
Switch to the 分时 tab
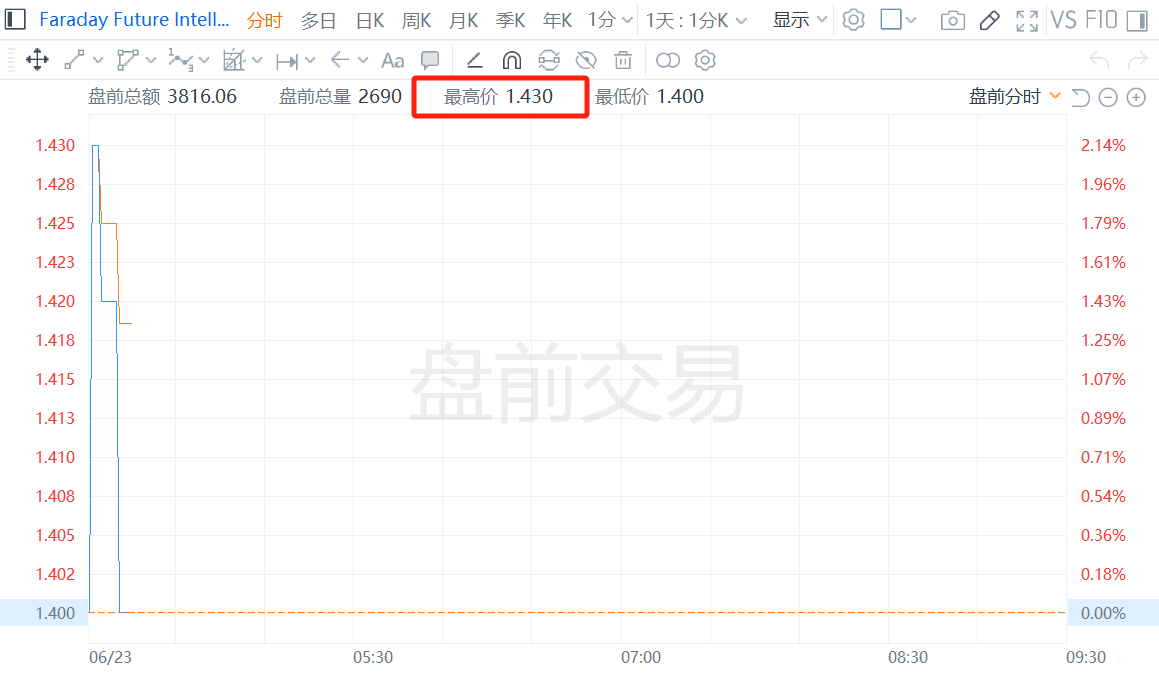pos(265,21)
